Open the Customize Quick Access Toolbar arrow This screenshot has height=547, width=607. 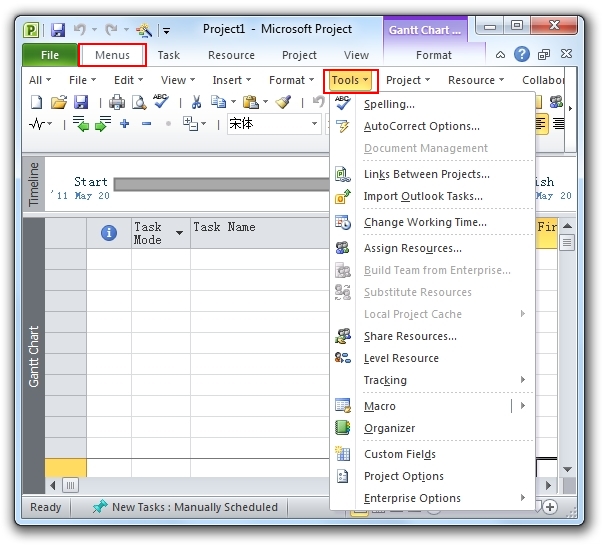(x=166, y=31)
